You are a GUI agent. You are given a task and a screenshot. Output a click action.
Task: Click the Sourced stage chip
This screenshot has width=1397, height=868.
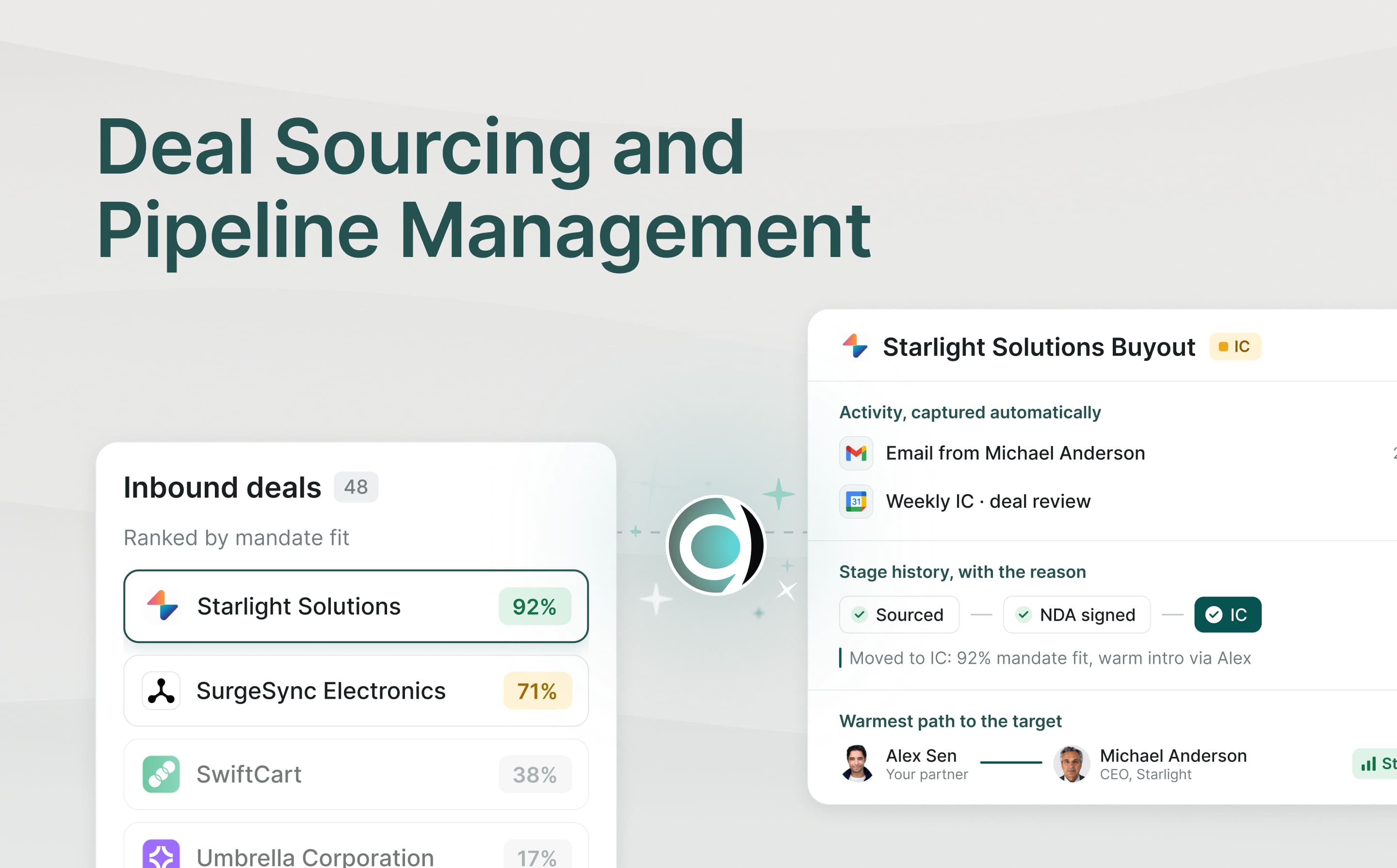(899, 615)
